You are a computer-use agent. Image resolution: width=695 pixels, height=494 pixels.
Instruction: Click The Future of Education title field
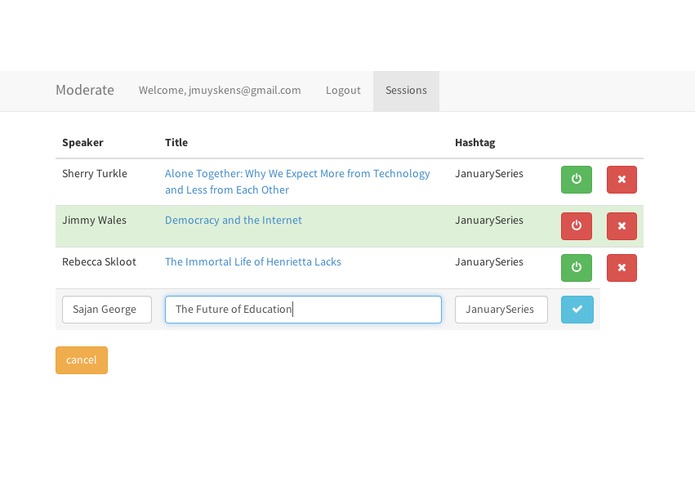click(303, 309)
